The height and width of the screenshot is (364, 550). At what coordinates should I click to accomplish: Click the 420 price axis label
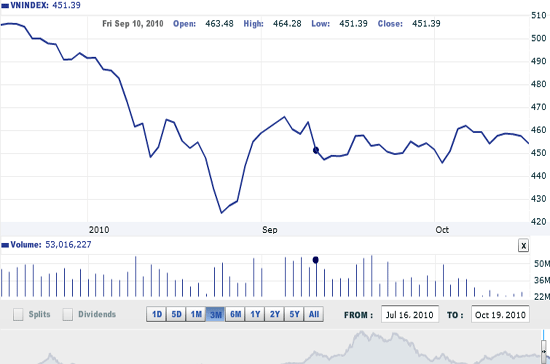[x=539, y=222]
